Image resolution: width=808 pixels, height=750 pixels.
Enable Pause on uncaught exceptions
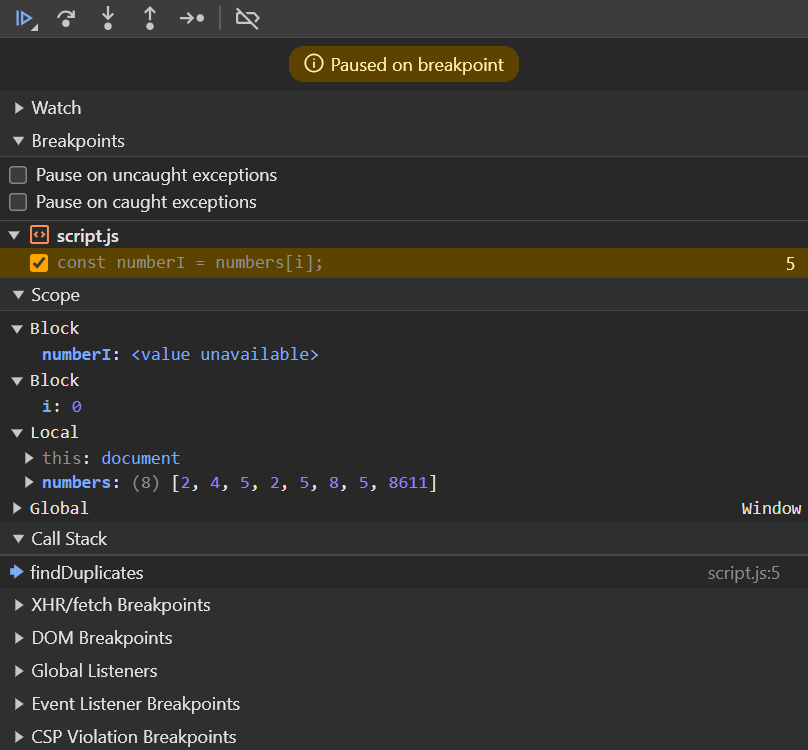[x=18, y=175]
